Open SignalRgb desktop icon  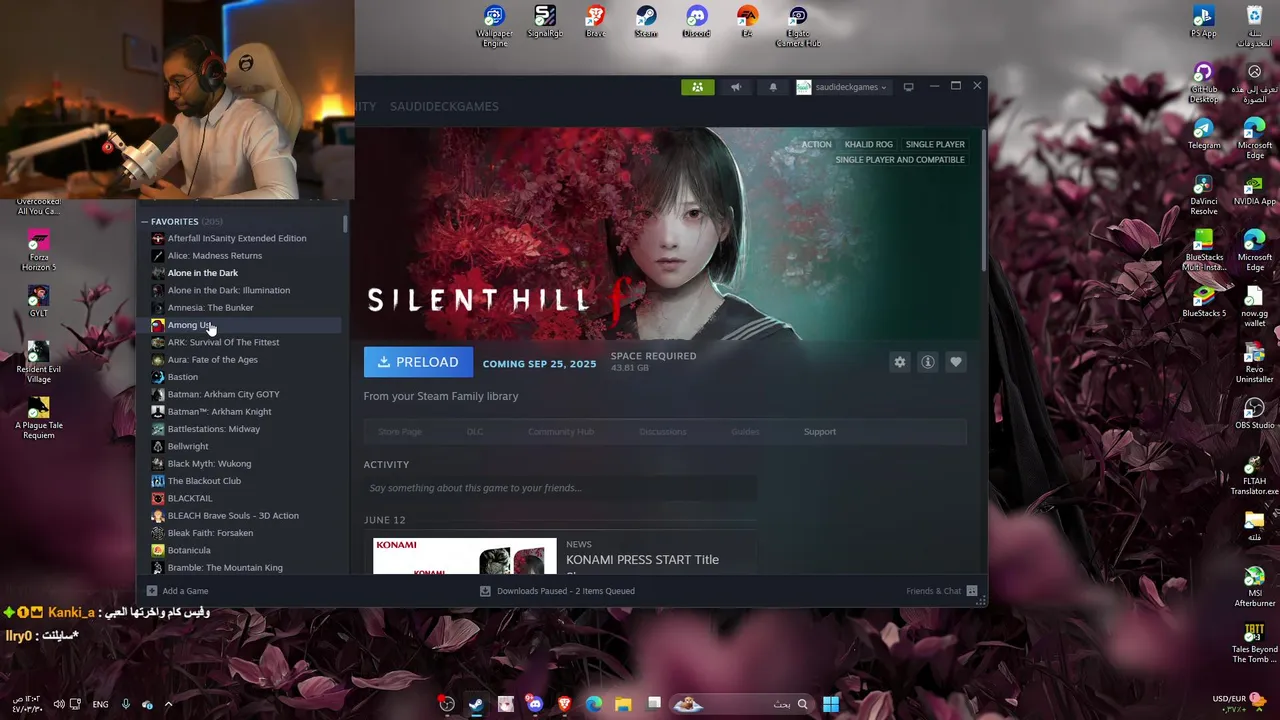pos(545,22)
